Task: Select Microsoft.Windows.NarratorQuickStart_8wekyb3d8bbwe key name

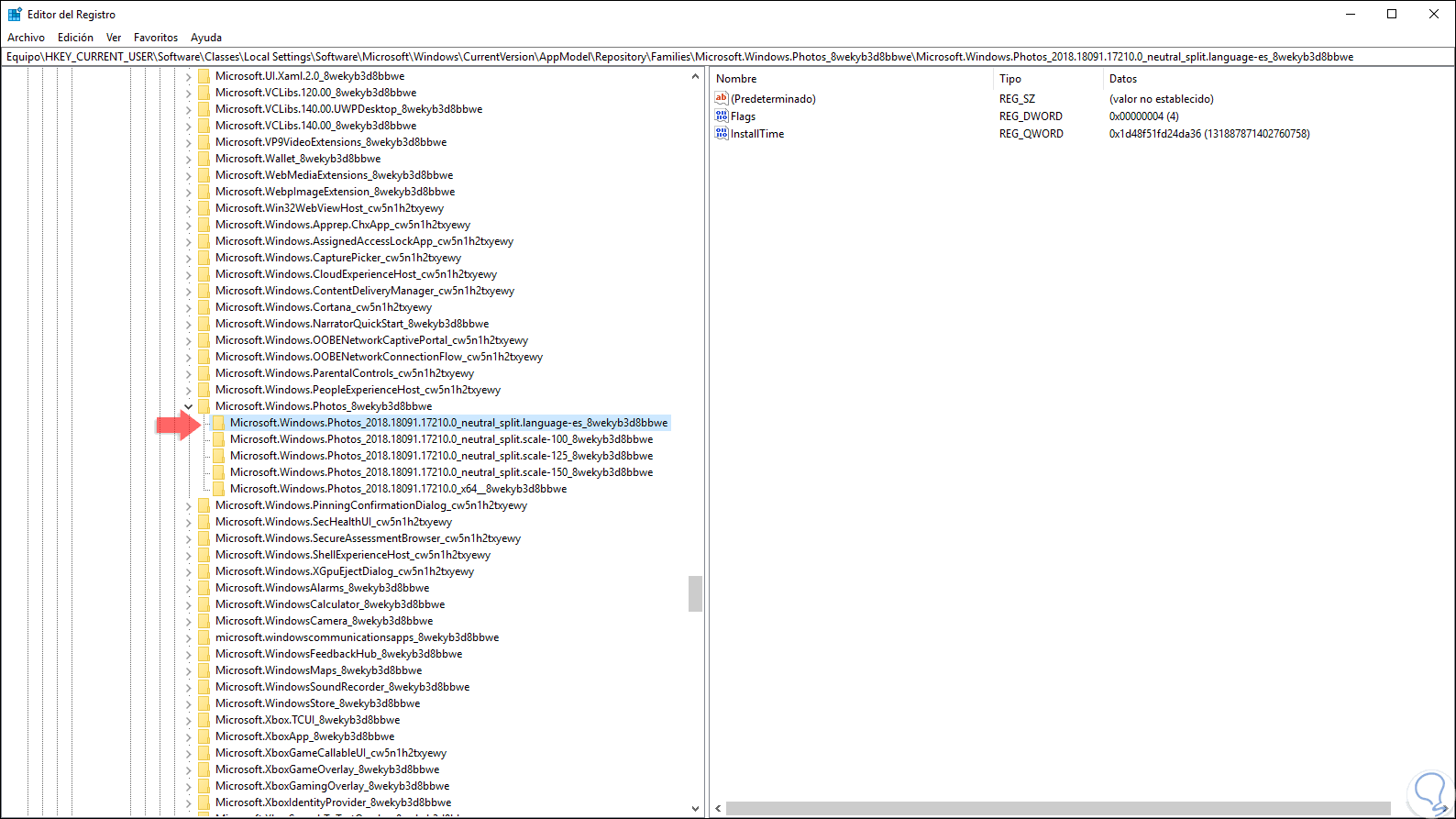Action: click(x=352, y=324)
